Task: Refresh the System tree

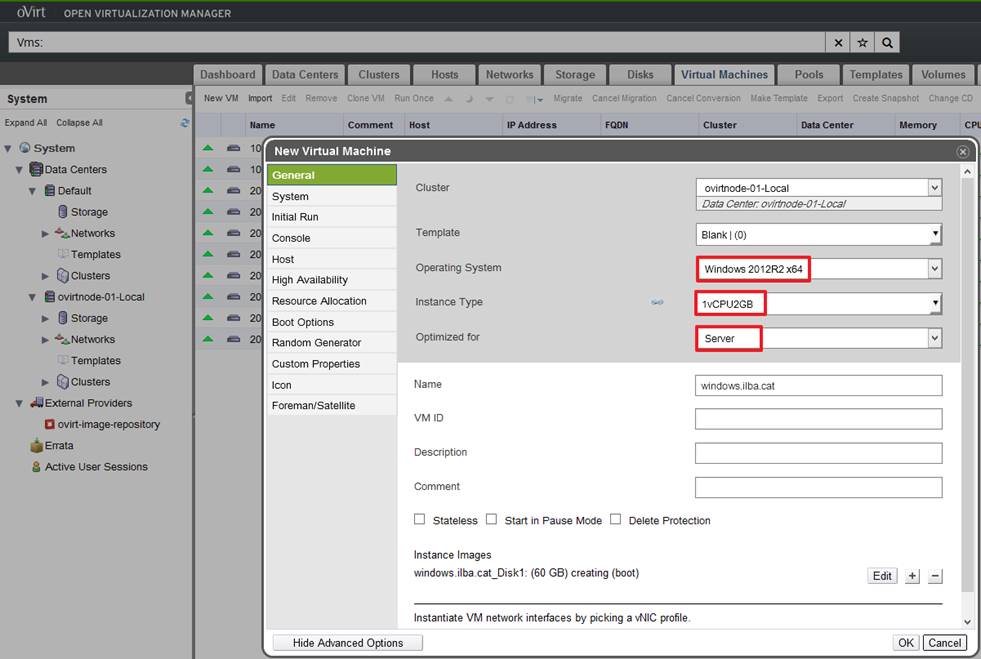Action: [x=185, y=123]
